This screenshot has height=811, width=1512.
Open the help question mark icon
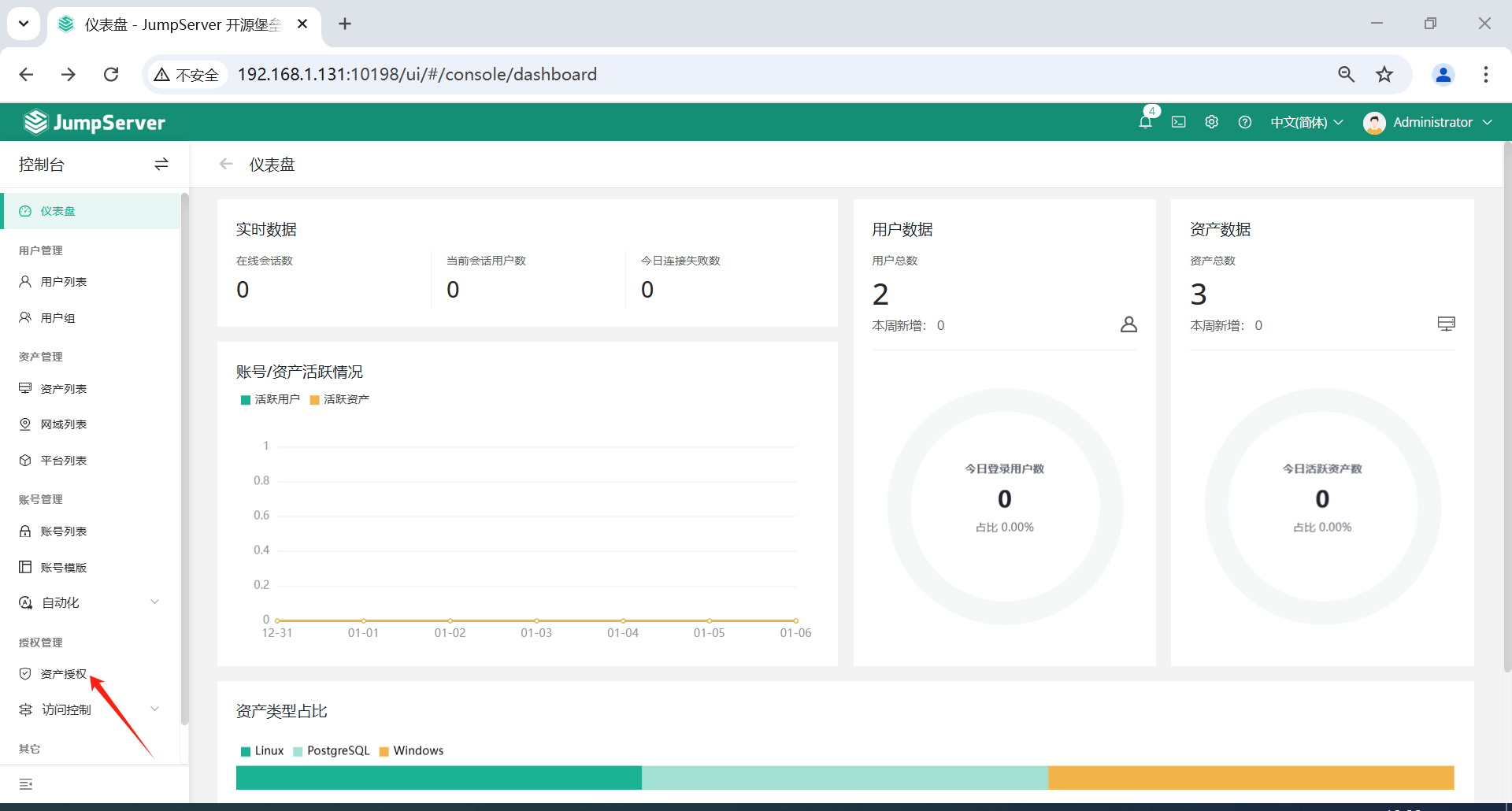[x=1244, y=122]
